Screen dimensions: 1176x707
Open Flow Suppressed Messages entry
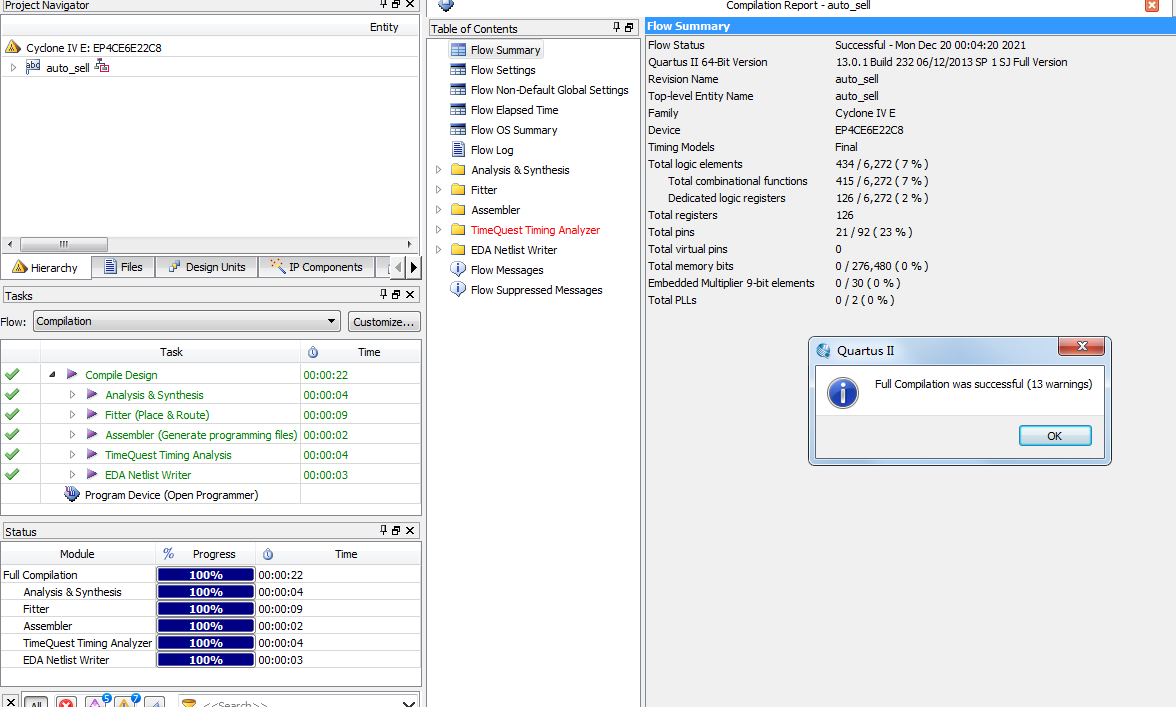pyautogui.click(x=536, y=290)
